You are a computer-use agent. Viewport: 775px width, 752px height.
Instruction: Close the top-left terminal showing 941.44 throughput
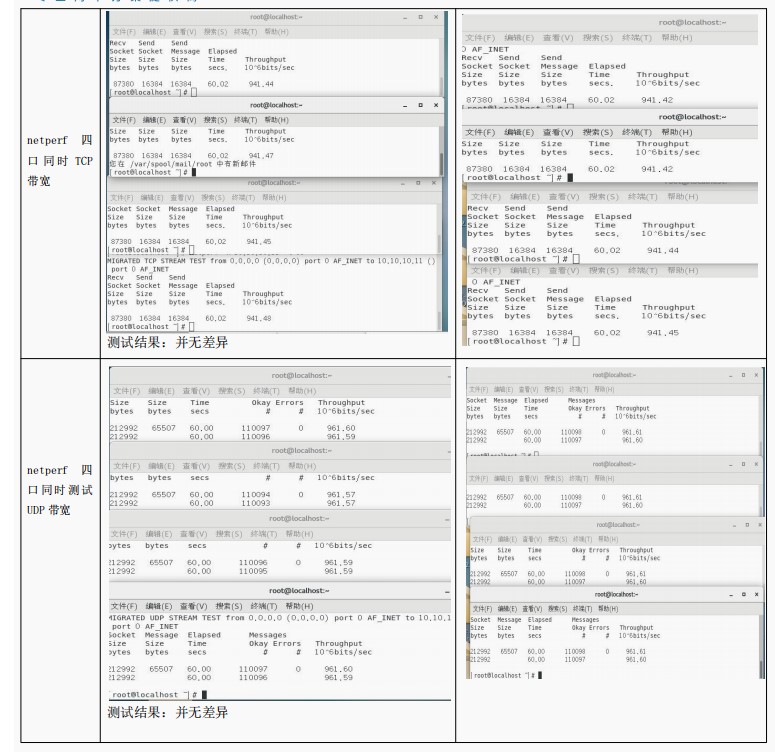435,17
